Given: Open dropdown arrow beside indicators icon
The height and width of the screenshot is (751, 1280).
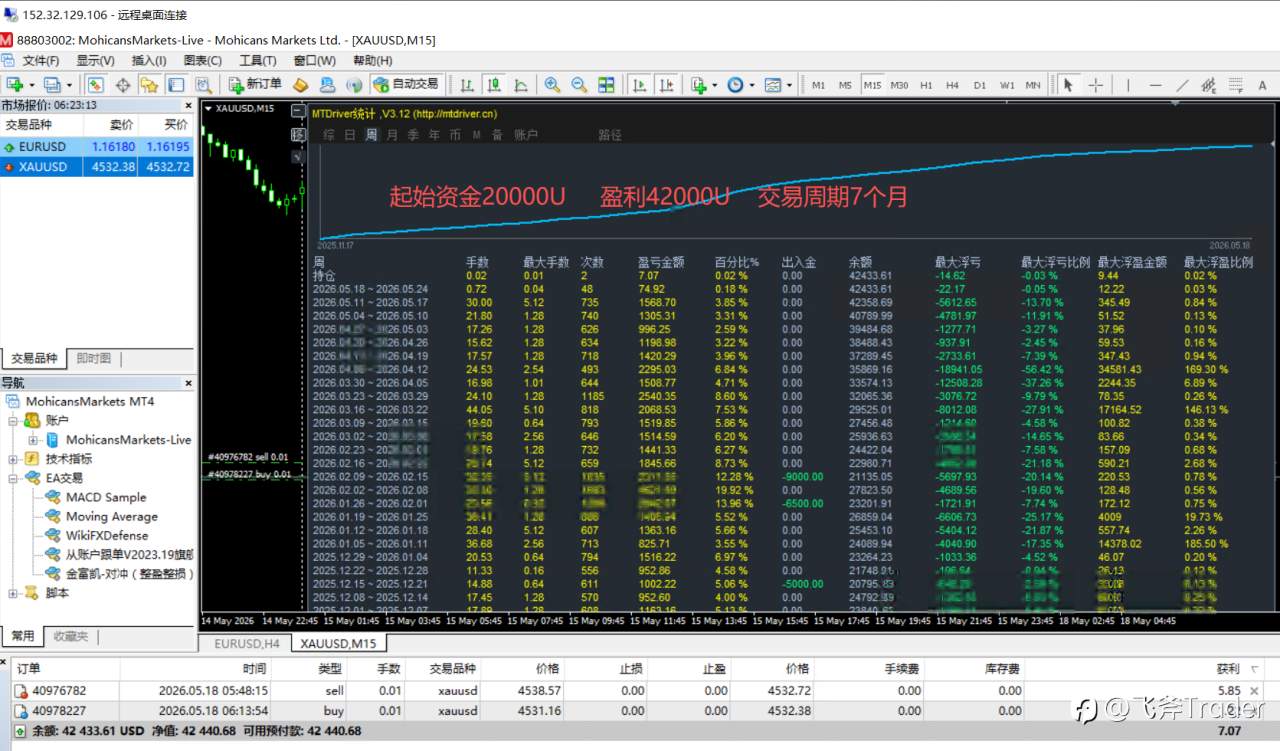Looking at the screenshot, I should point(715,85).
